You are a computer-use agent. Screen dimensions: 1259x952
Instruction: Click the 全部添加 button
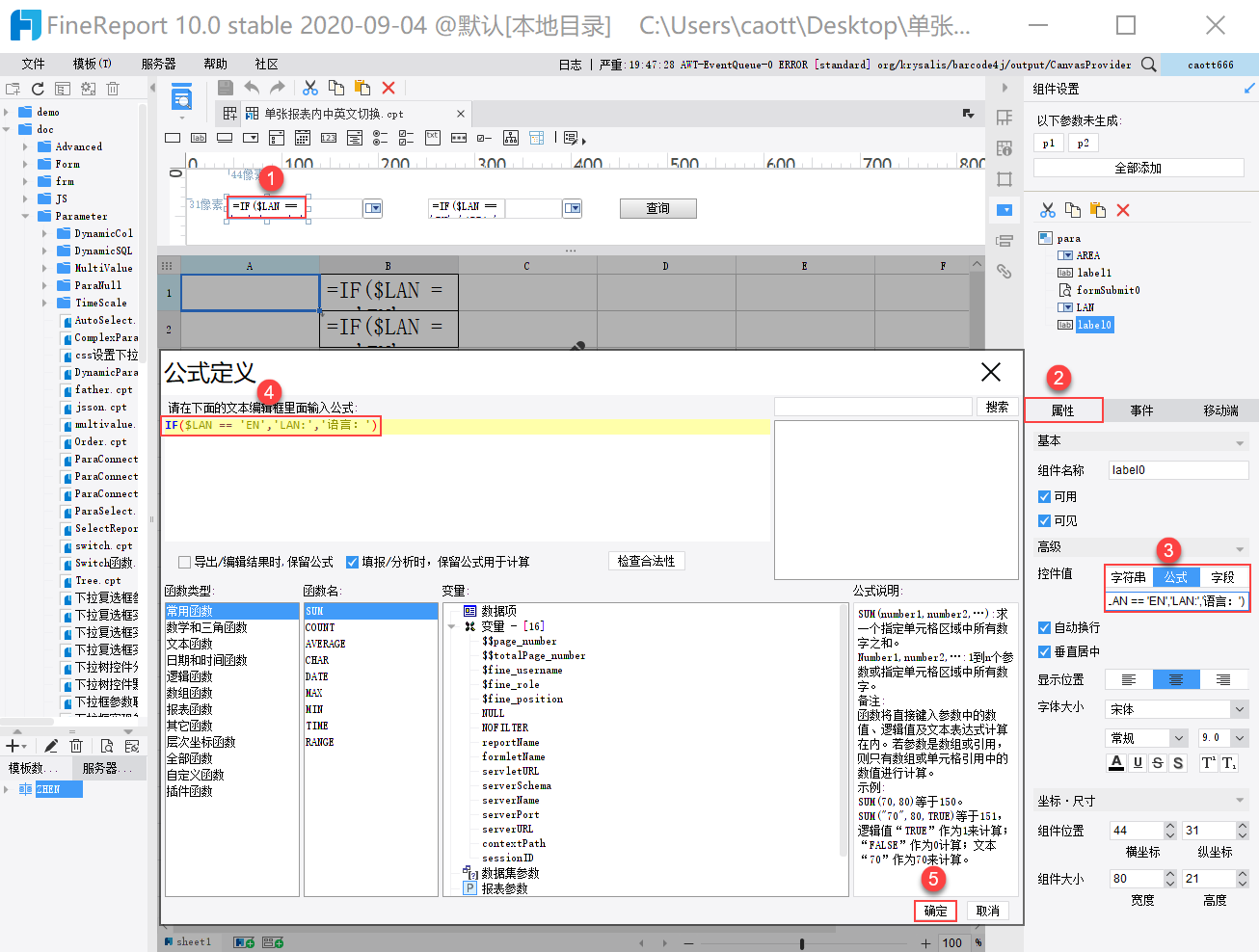pyautogui.click(x=1138, y=168)
